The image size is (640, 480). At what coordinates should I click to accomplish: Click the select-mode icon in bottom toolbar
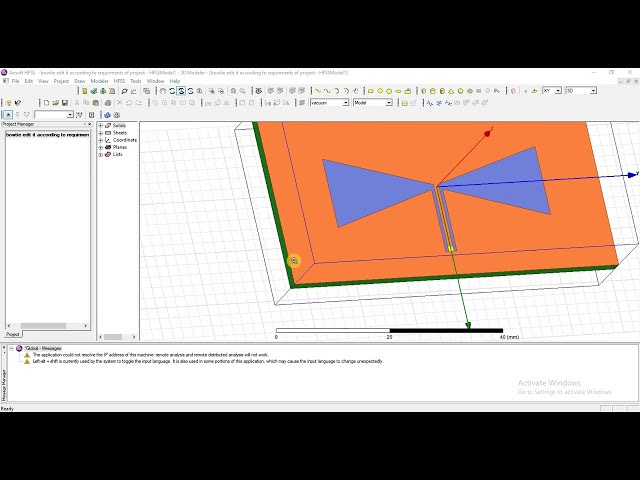pos(8,115)
